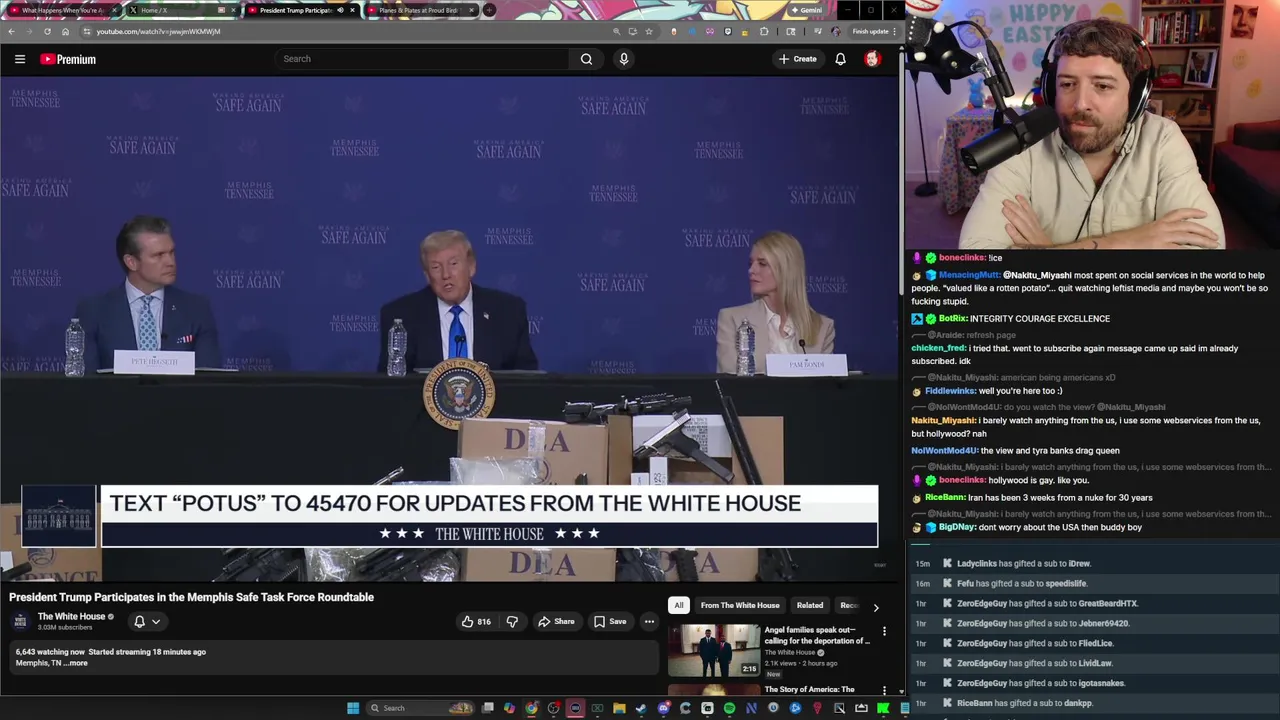
Task: Dislike the video with thumbs down
Action: tap(512, 621)
